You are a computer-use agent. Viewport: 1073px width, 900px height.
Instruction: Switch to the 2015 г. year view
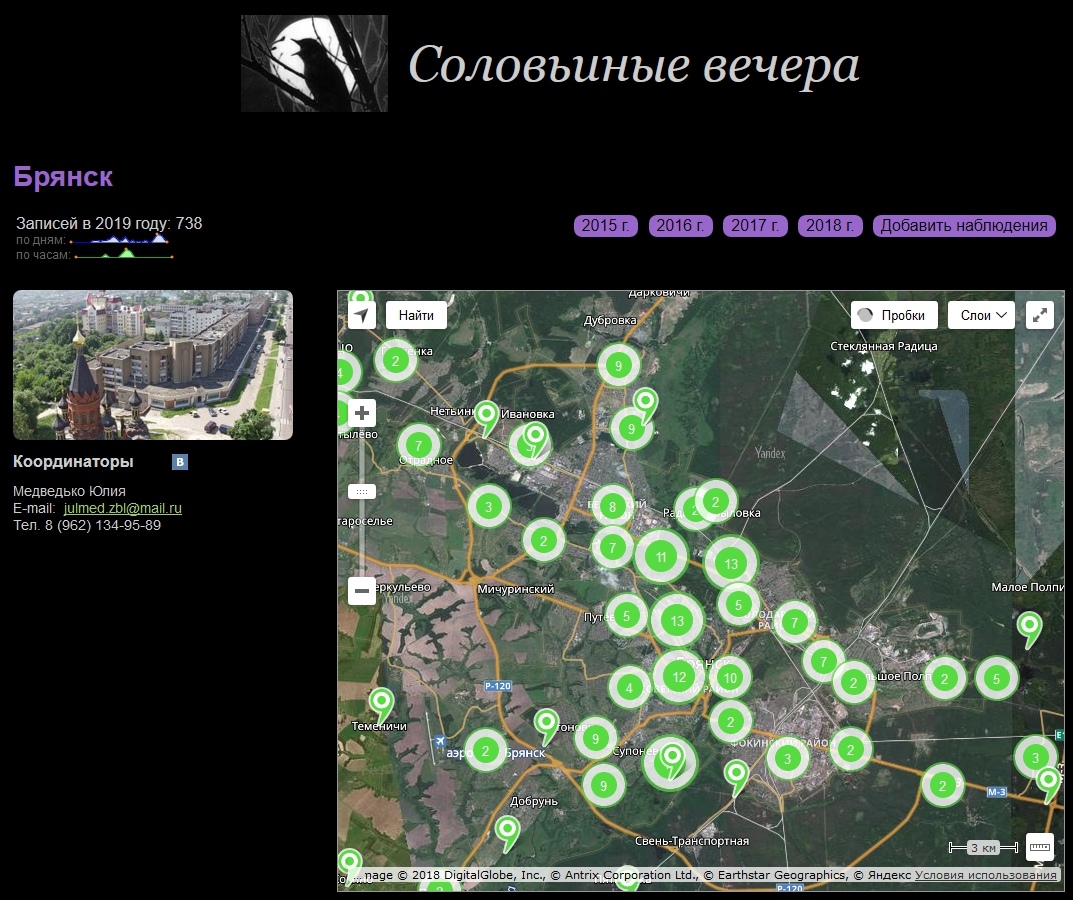[606, 226]
